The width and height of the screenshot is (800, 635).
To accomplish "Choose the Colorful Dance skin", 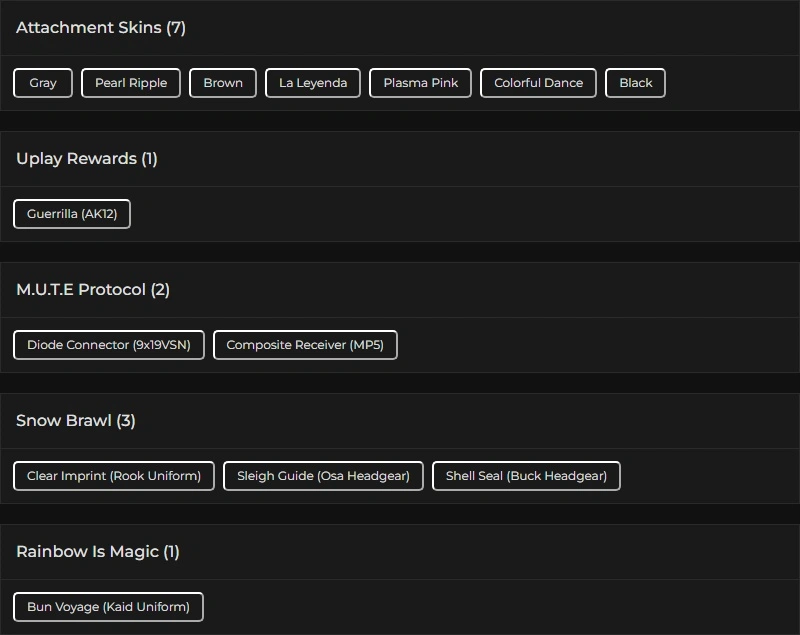I will (538, 83).
